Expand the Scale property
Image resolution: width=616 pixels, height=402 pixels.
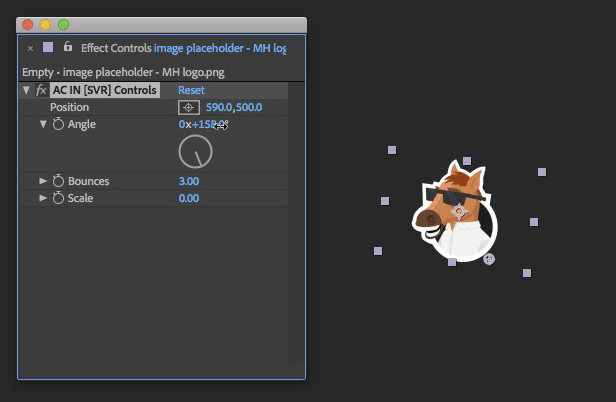(x=43, y=198)
